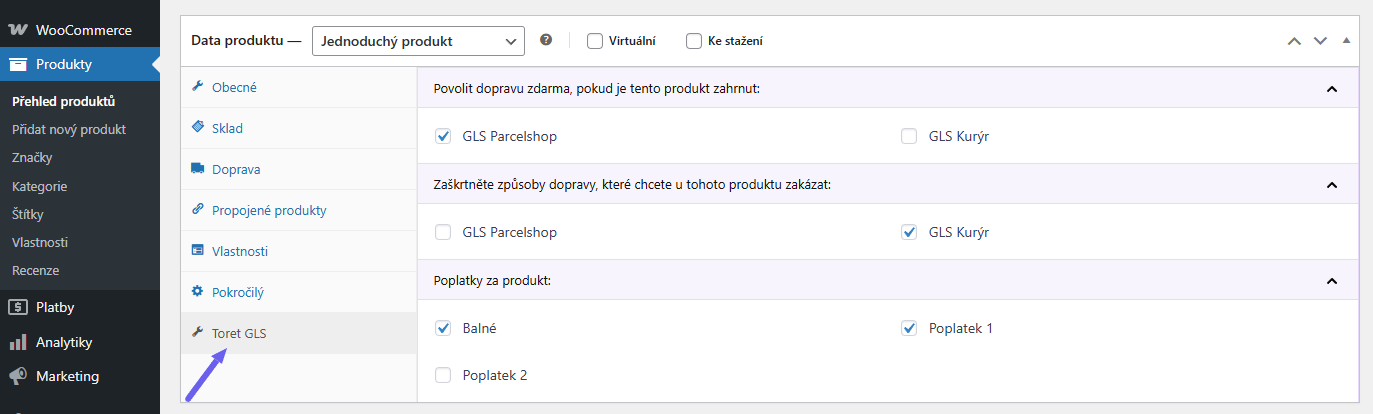The width and height of the screenshot is (1373, 414).
Task: Move Data produktu panel down arrow
Action: tap(1320, 41)
